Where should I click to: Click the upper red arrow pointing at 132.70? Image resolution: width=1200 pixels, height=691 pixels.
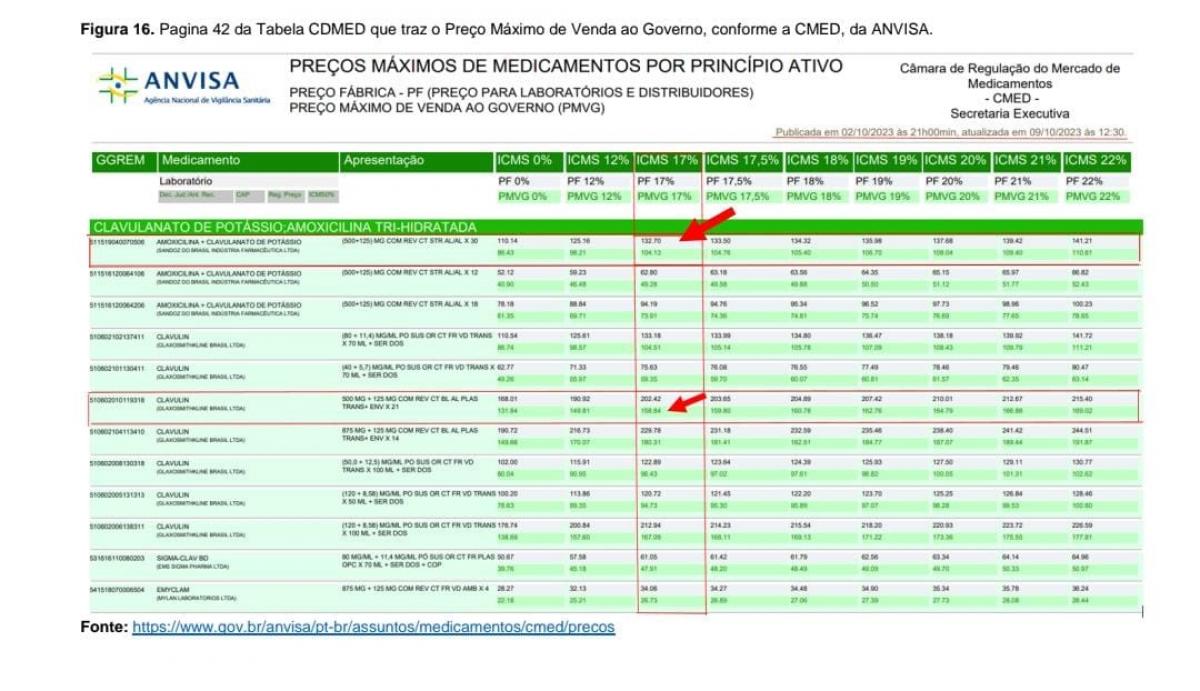point(709,226)
